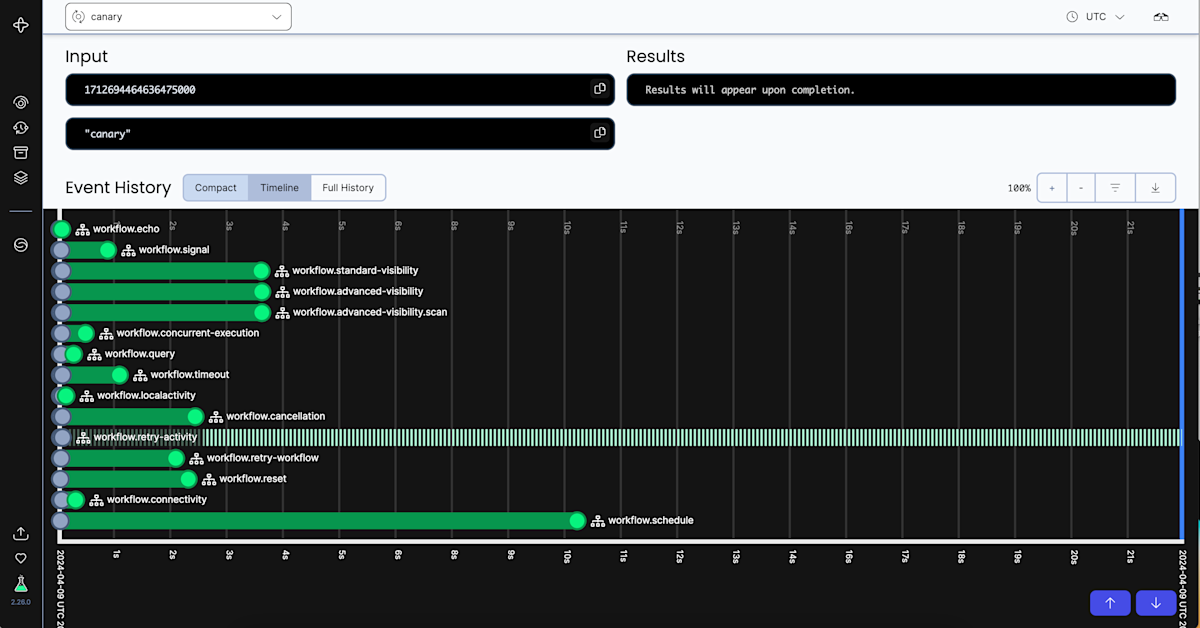This screenshot has height=628, width=1200.
Task: Open Batch Operations archive icon in sidebar
Action: (20, 153)
